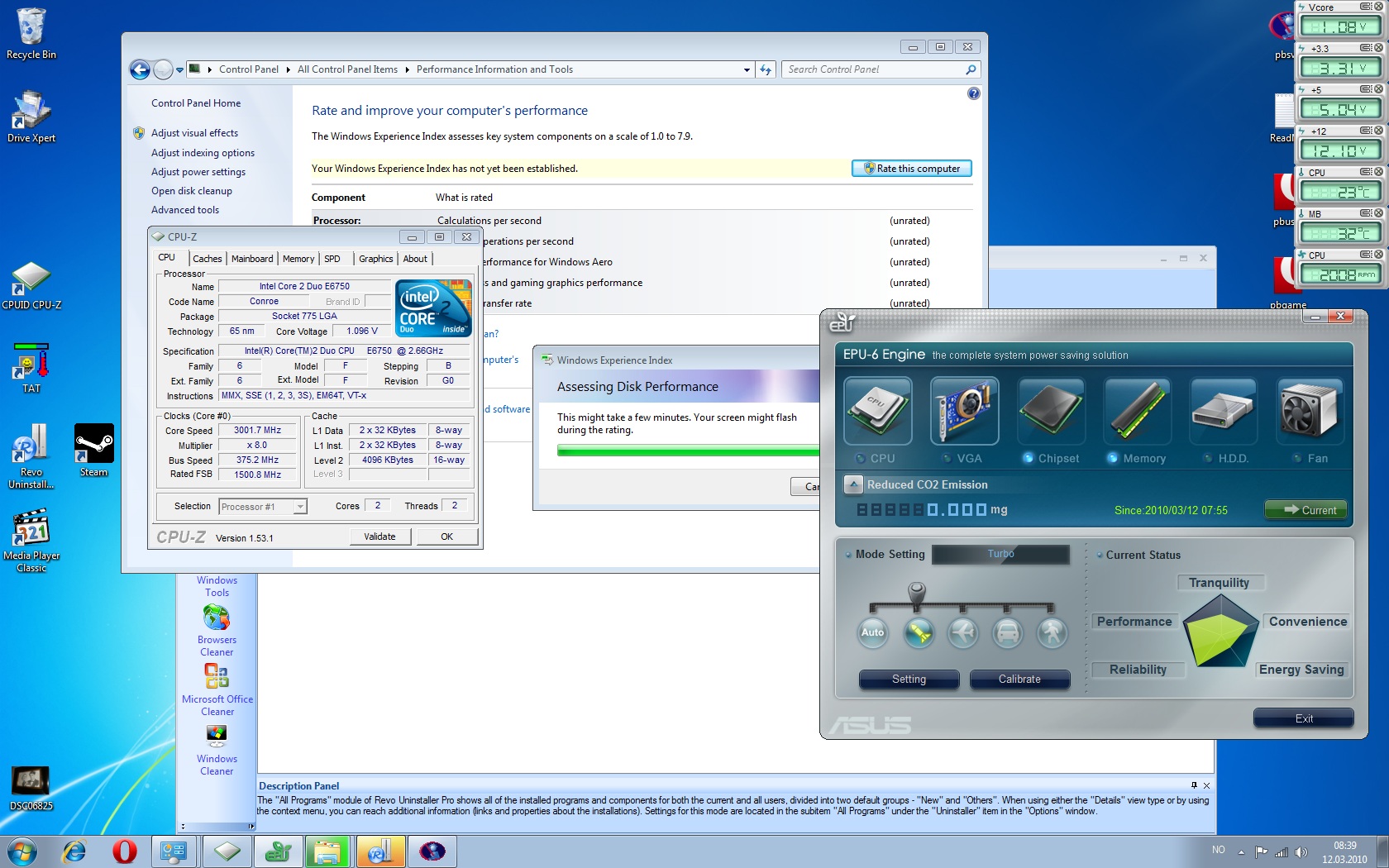Switch to the Caches tab in CPU-Z
The width and height of the screenshot is (1389, 868).
(207, 259)
